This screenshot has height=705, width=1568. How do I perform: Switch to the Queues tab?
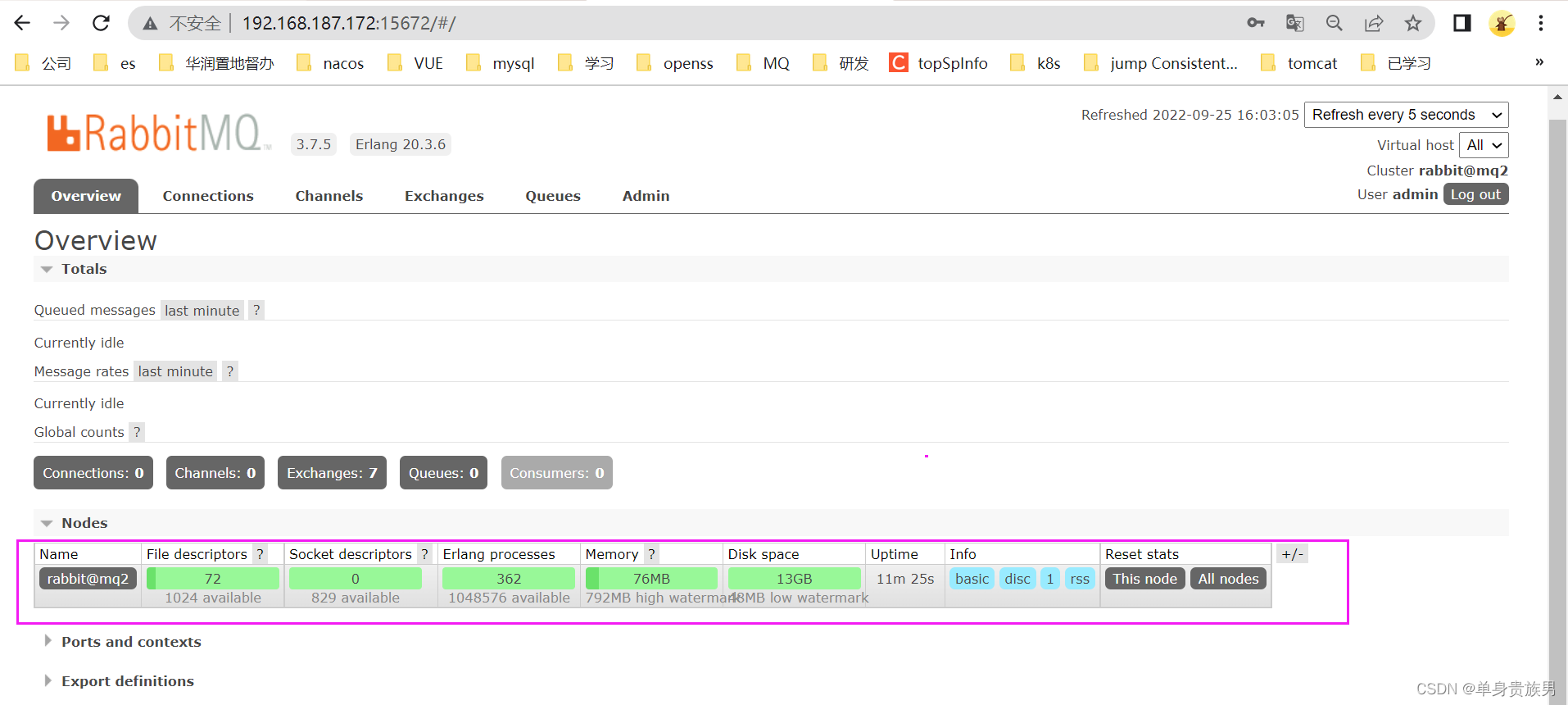(x=553, y=196)
